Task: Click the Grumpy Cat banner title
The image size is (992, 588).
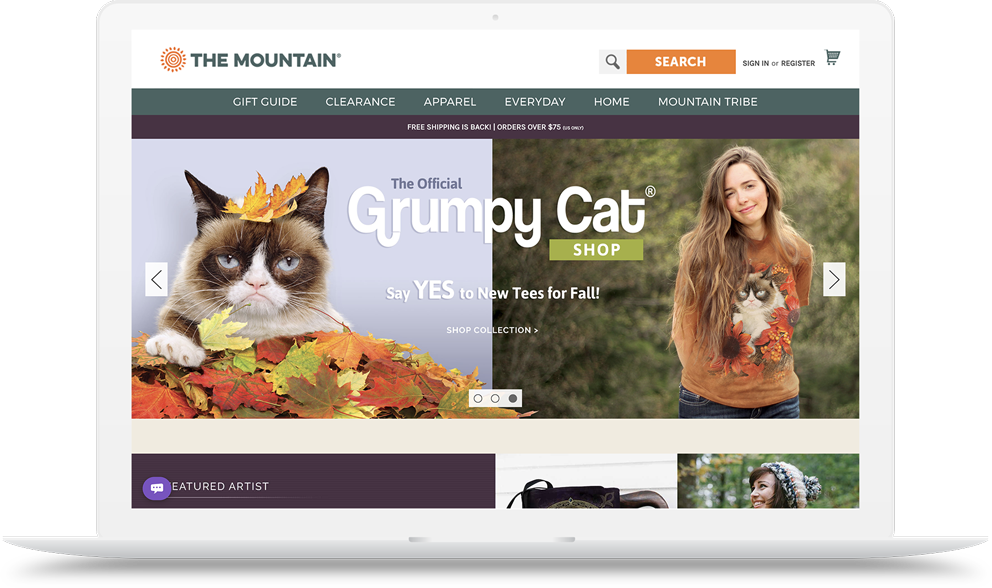Action: click(x=501, y=215)
